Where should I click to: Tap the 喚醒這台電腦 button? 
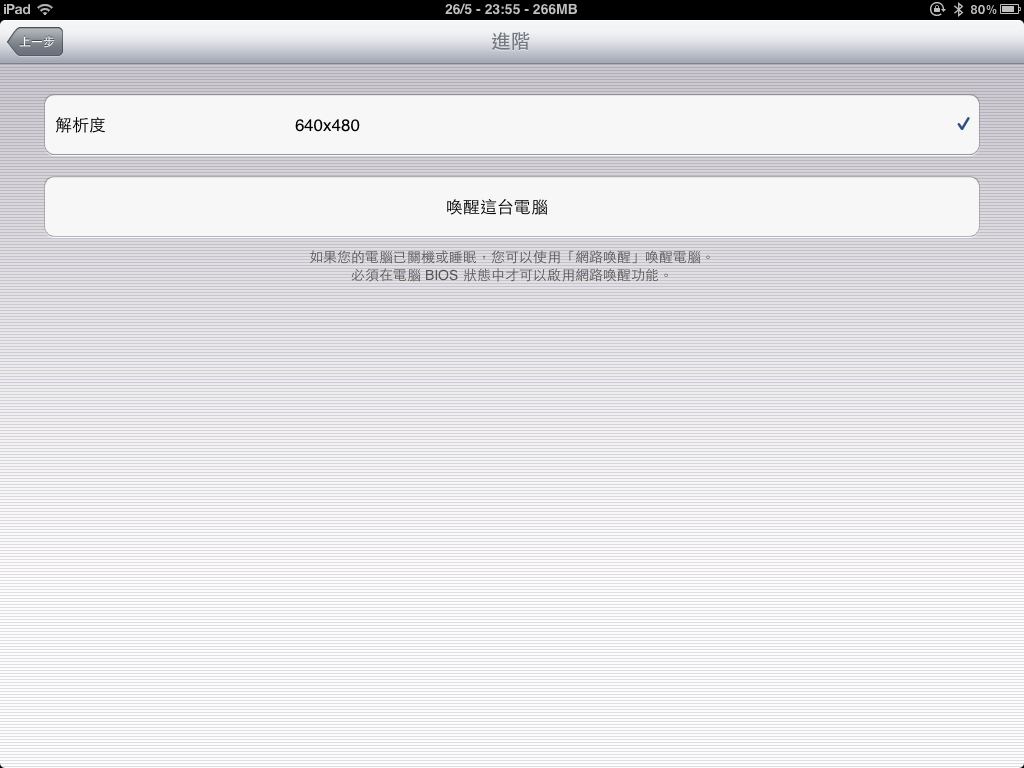click(511, 207)
